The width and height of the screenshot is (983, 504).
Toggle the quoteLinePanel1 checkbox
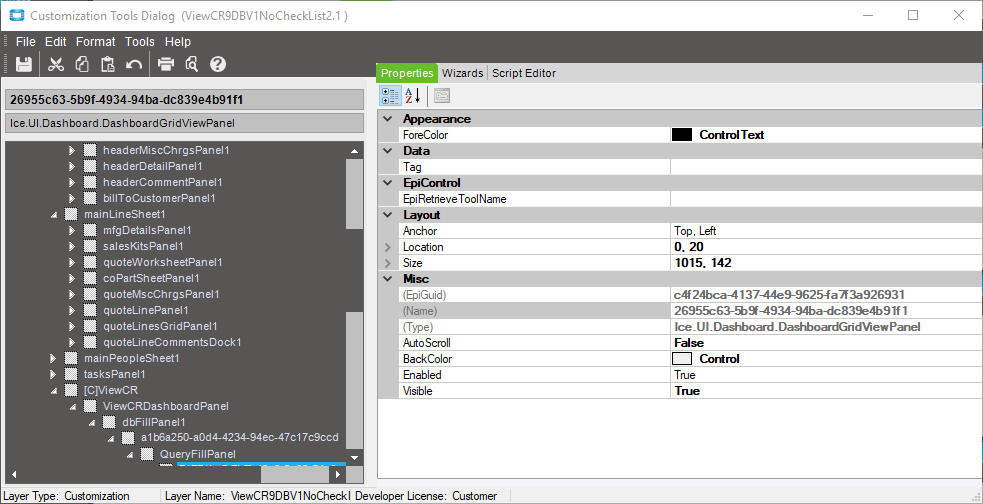[89, 310]
